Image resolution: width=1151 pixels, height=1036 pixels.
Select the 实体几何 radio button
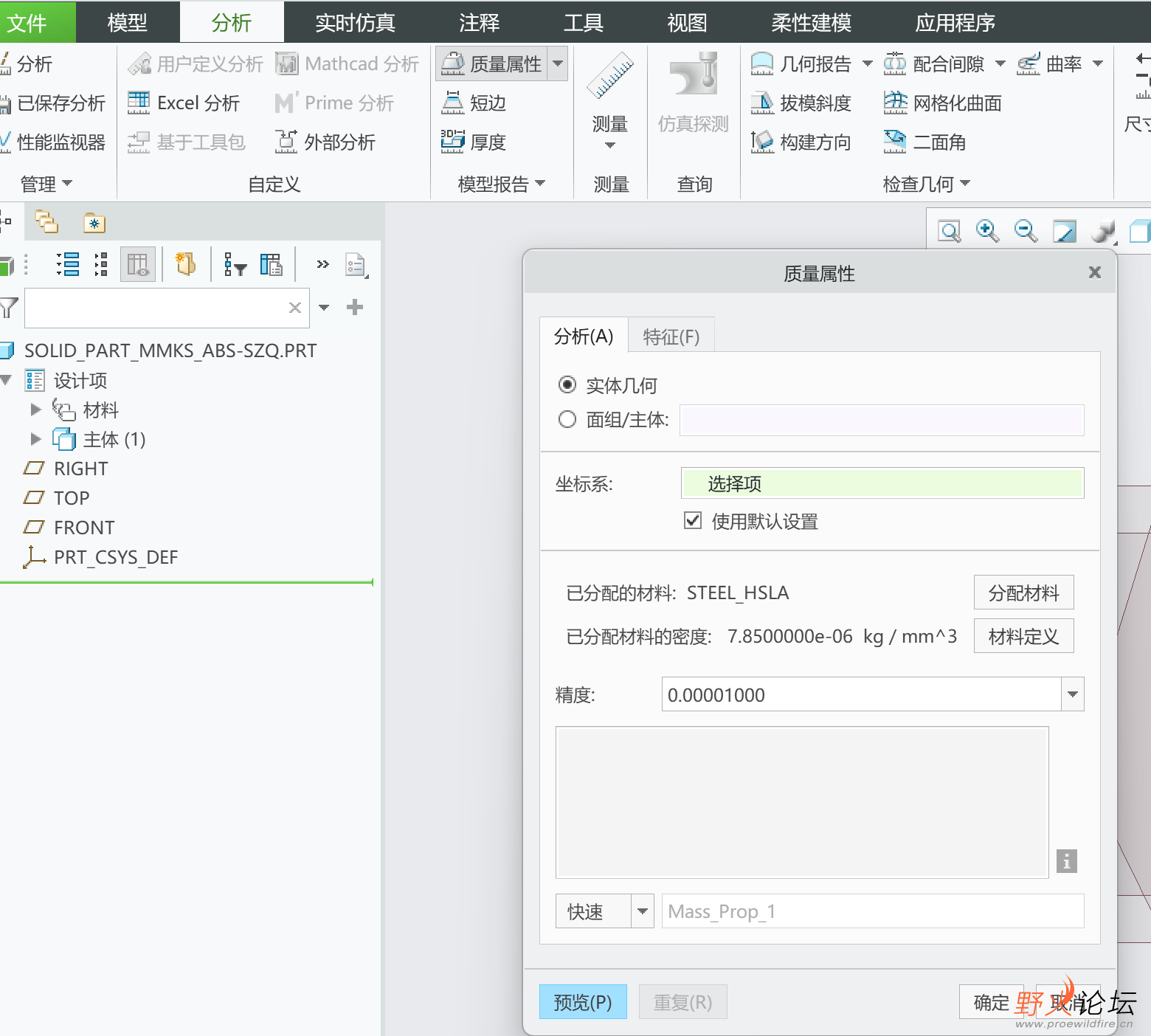click(567, 384)
